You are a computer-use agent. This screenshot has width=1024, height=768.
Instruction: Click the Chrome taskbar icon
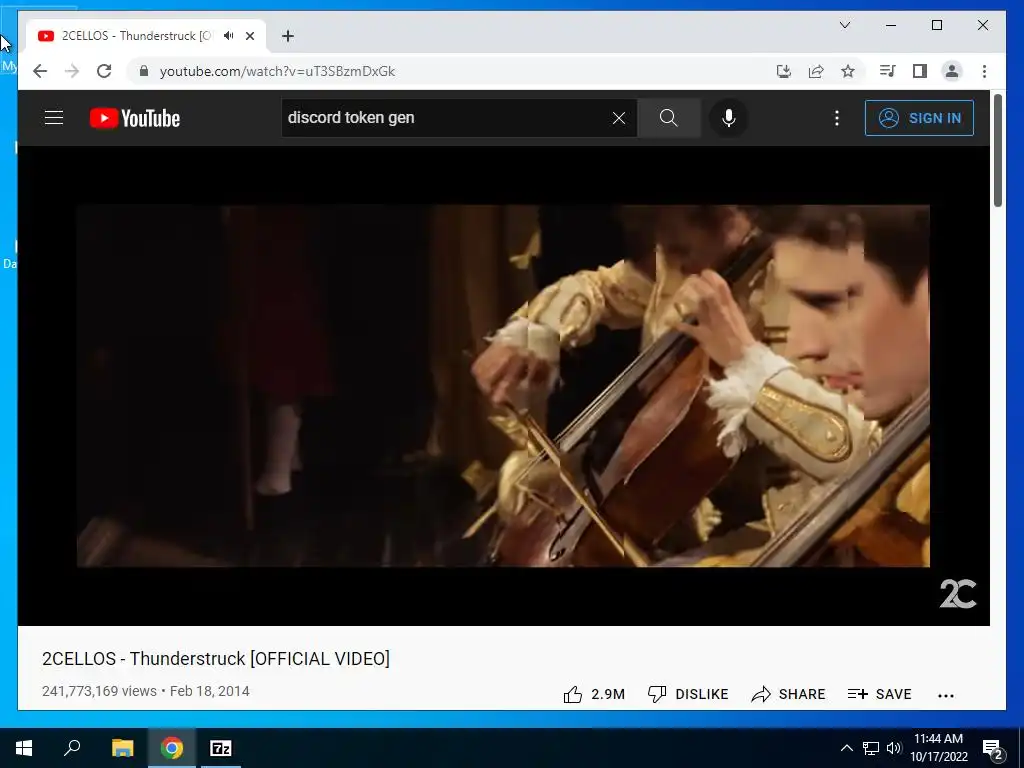point(172,748)
